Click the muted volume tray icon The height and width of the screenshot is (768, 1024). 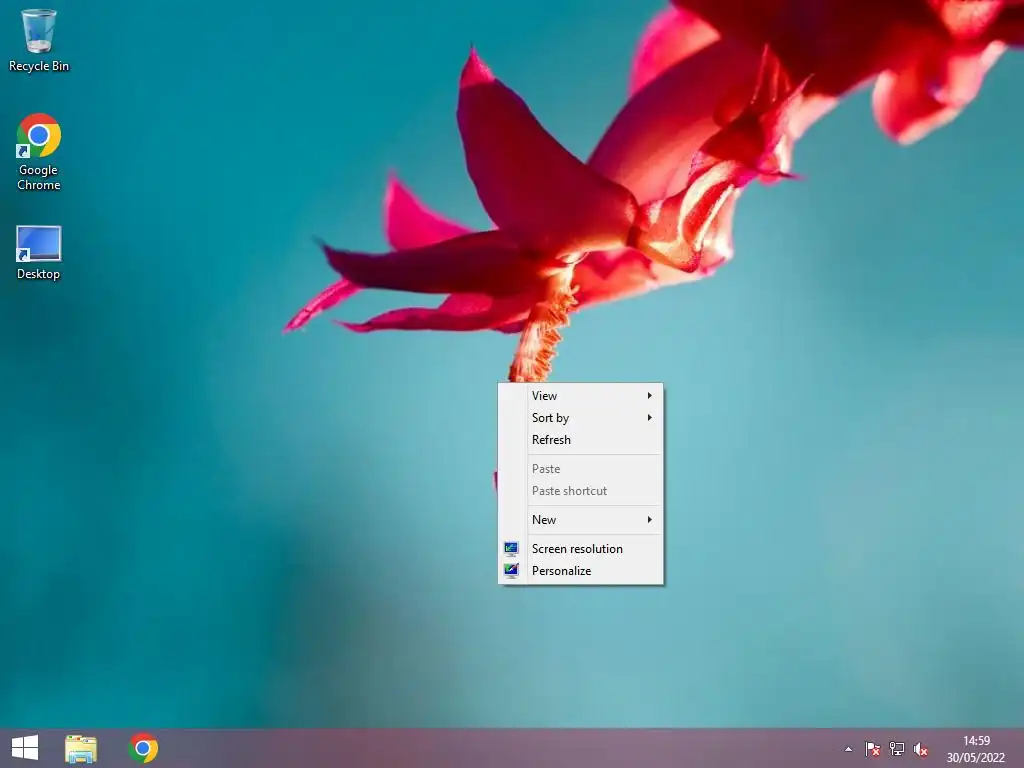[921, 749]
